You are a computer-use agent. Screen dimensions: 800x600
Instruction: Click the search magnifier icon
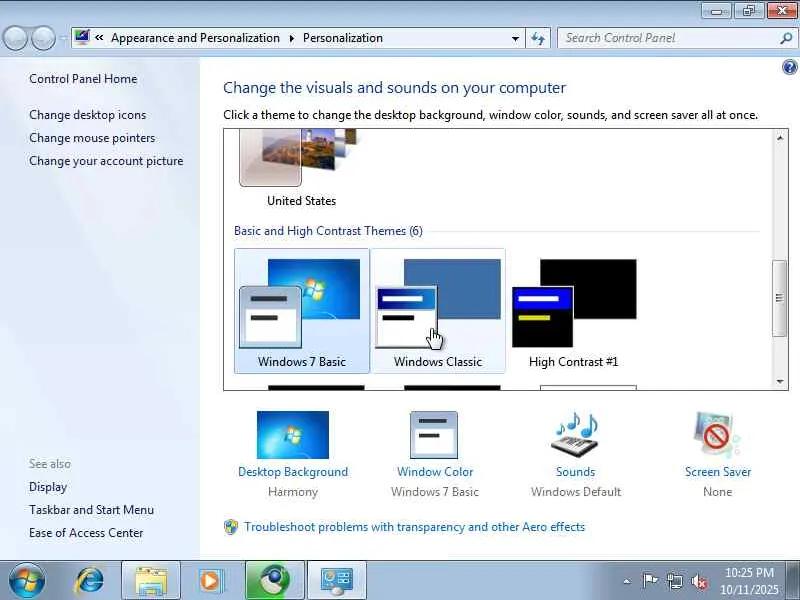(786, 38)
